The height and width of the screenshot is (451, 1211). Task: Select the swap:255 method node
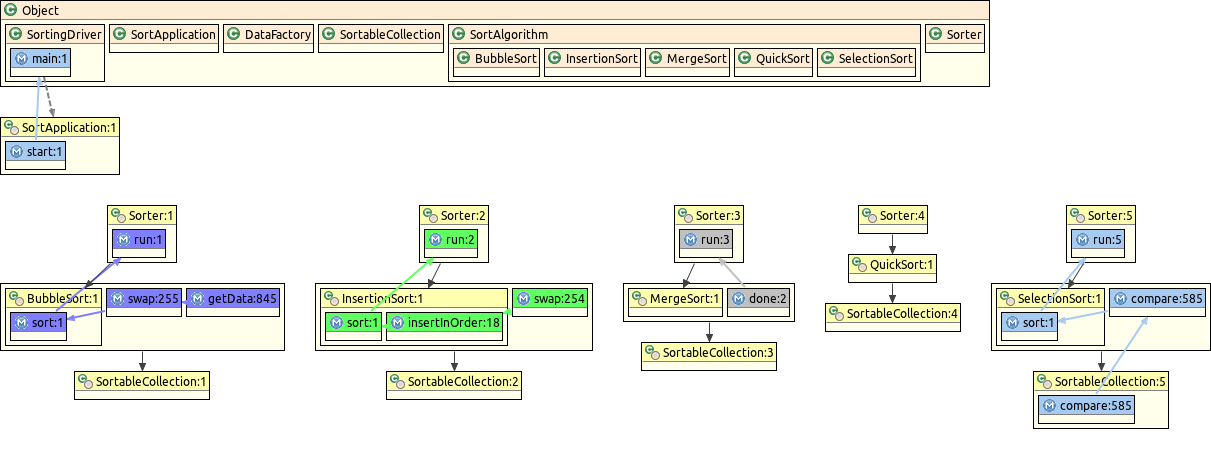[x=143, y=298]
